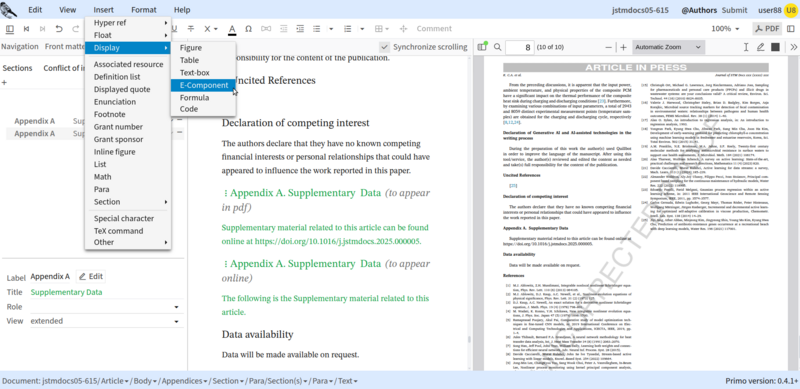Click the Declaration of competing interest heading
Viewport: 800px width, 389px height.
(x=295, y=123)
